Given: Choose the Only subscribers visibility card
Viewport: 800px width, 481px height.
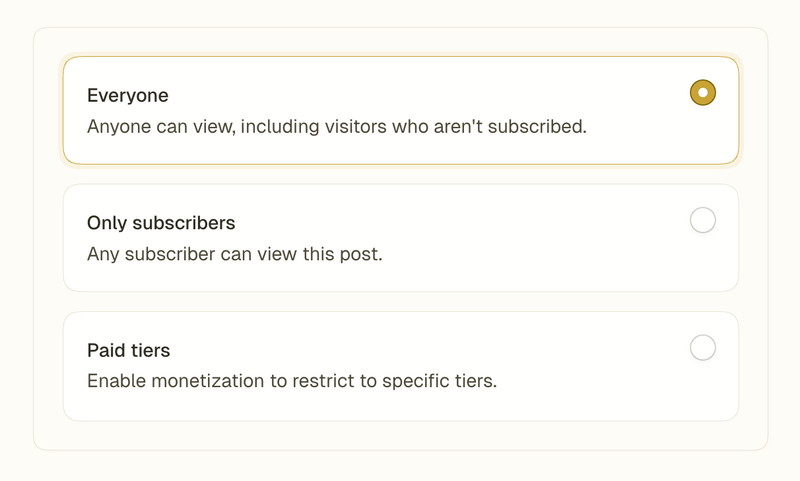Looking at the screenshot, I should [x=400, y=238].
